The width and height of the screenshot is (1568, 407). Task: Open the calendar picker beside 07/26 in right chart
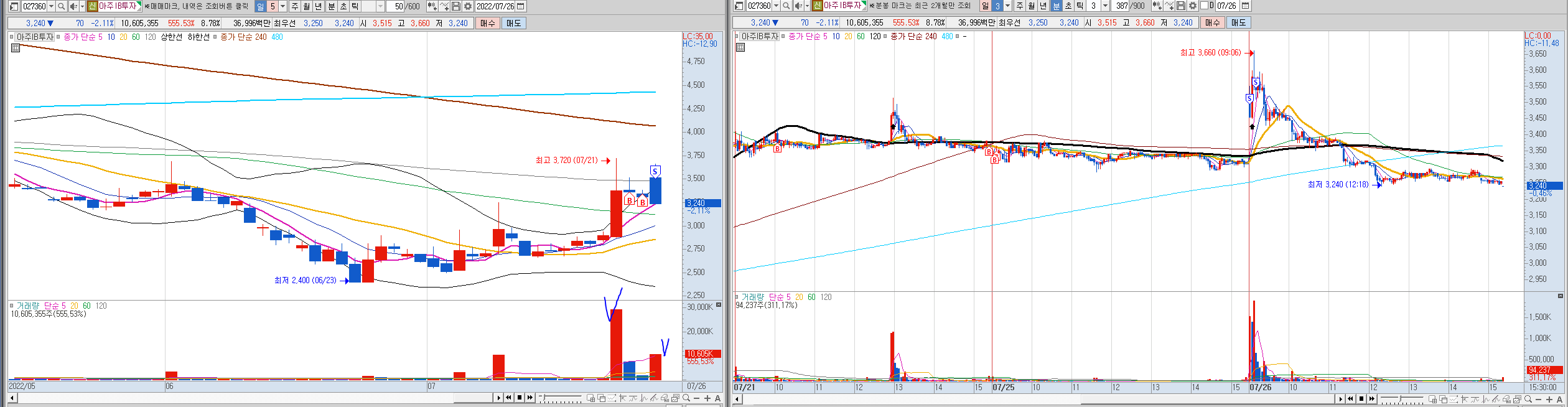(x=1245, y=6)
